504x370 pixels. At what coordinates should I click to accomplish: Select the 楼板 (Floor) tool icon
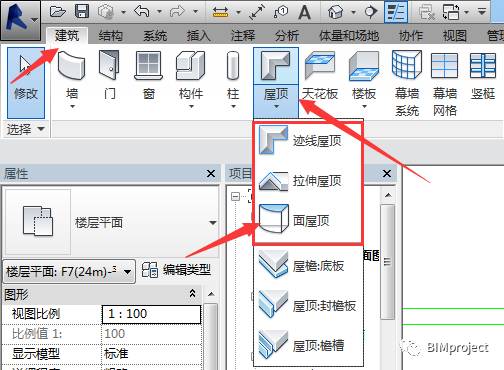[x=364, y=65]
